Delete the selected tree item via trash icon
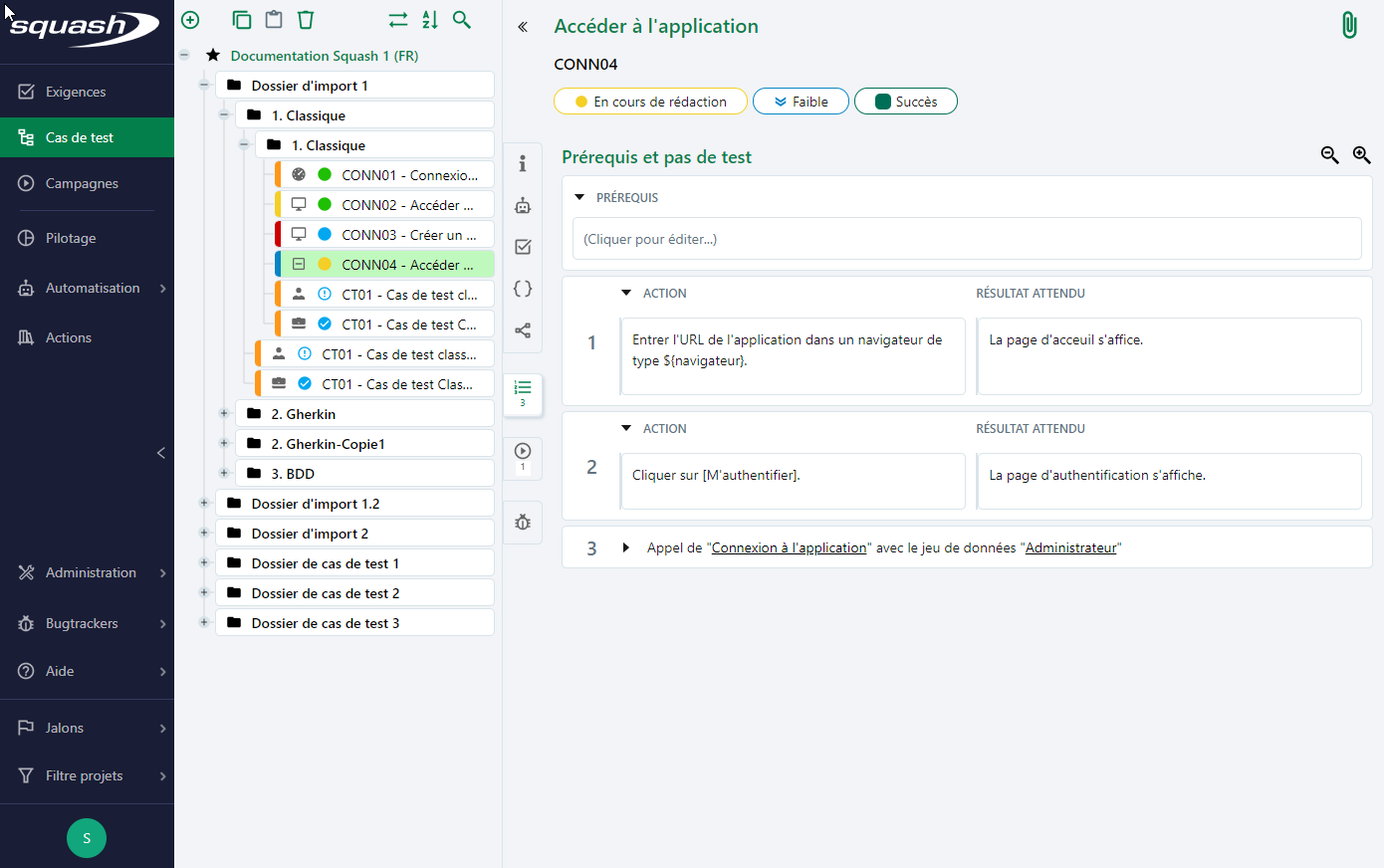This screenshot has height=868, width=1384. (x=306, y=19)
